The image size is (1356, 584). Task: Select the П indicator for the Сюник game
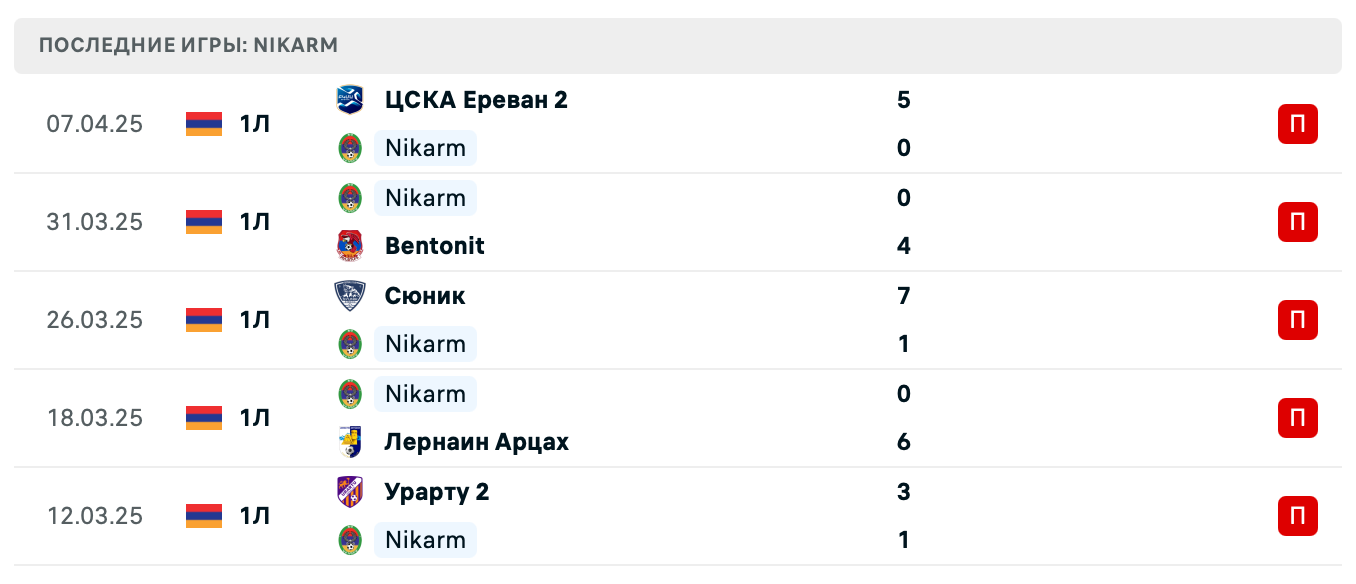pyautogui.click(x=1297, y=319)
